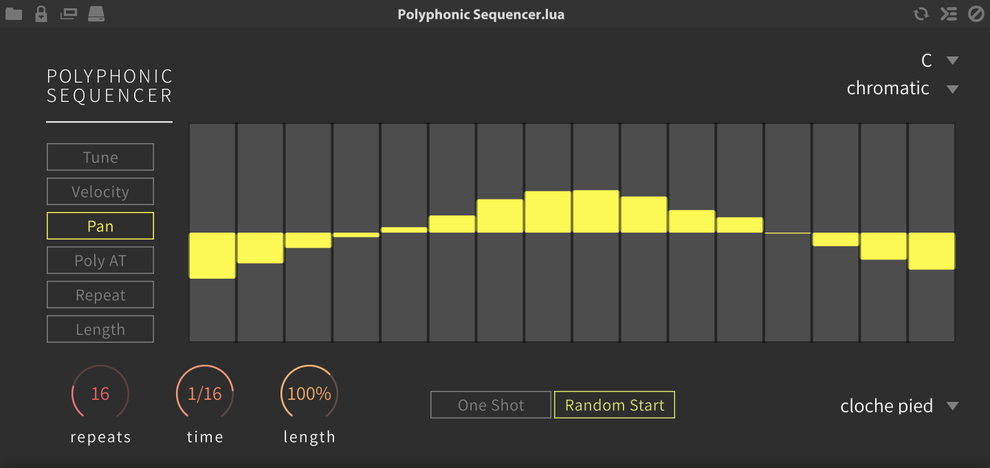Click the first step bar in sequencer
Screen dimensions: 990x468
212,232
